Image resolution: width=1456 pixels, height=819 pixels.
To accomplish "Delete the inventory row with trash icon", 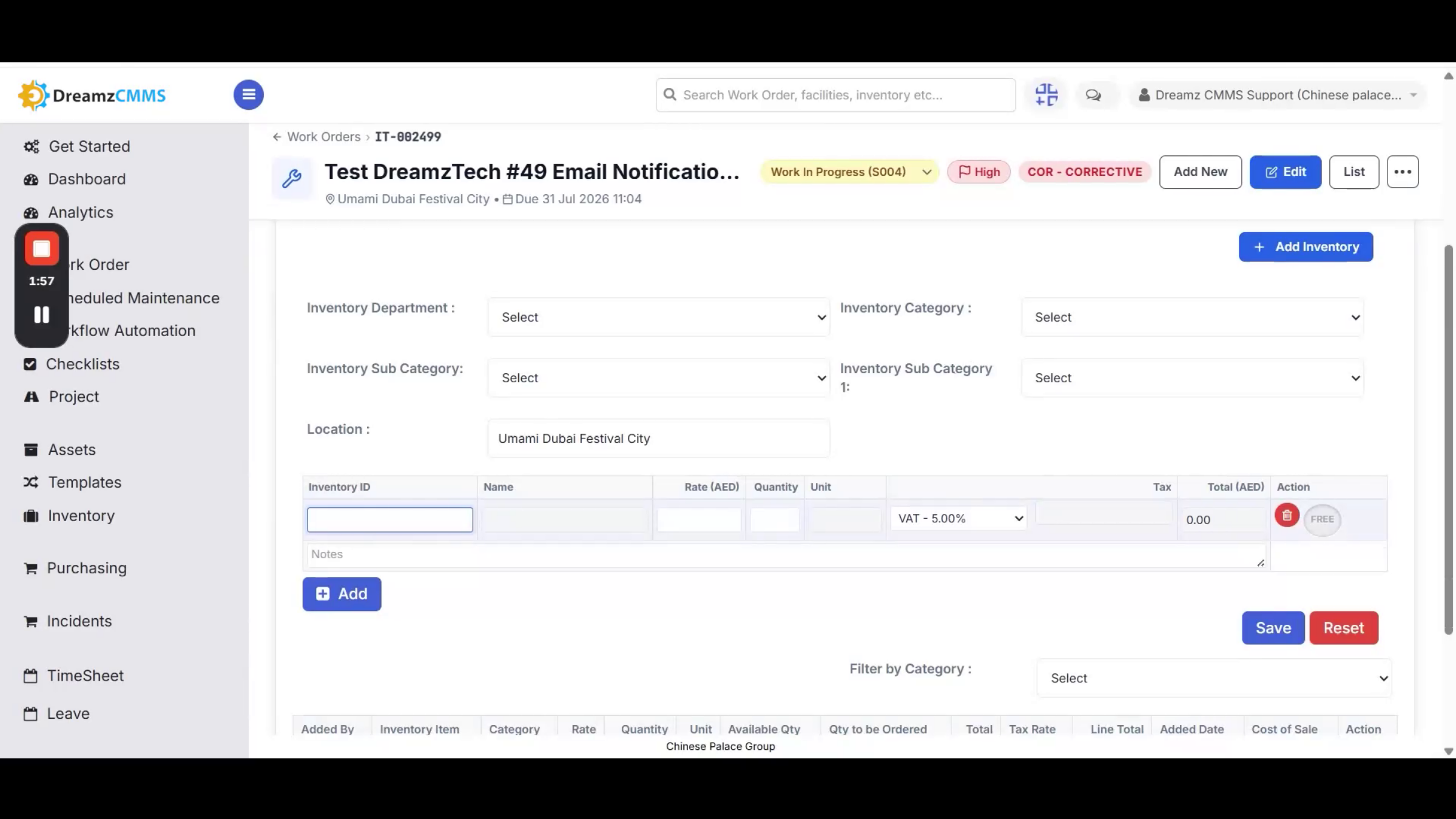I will click(x=1287, y=516).
